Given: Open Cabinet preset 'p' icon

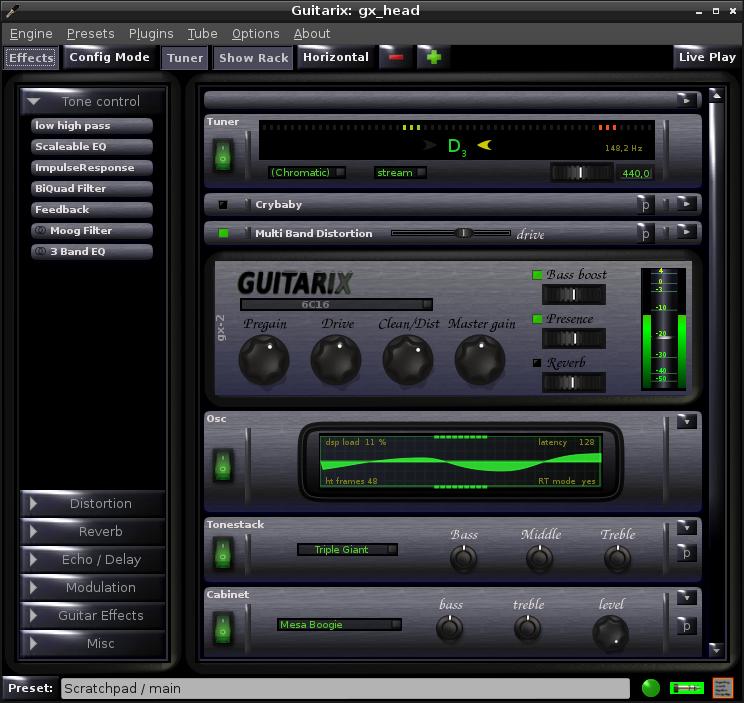Looking at the screenshot, I should [x=686, y=626].
